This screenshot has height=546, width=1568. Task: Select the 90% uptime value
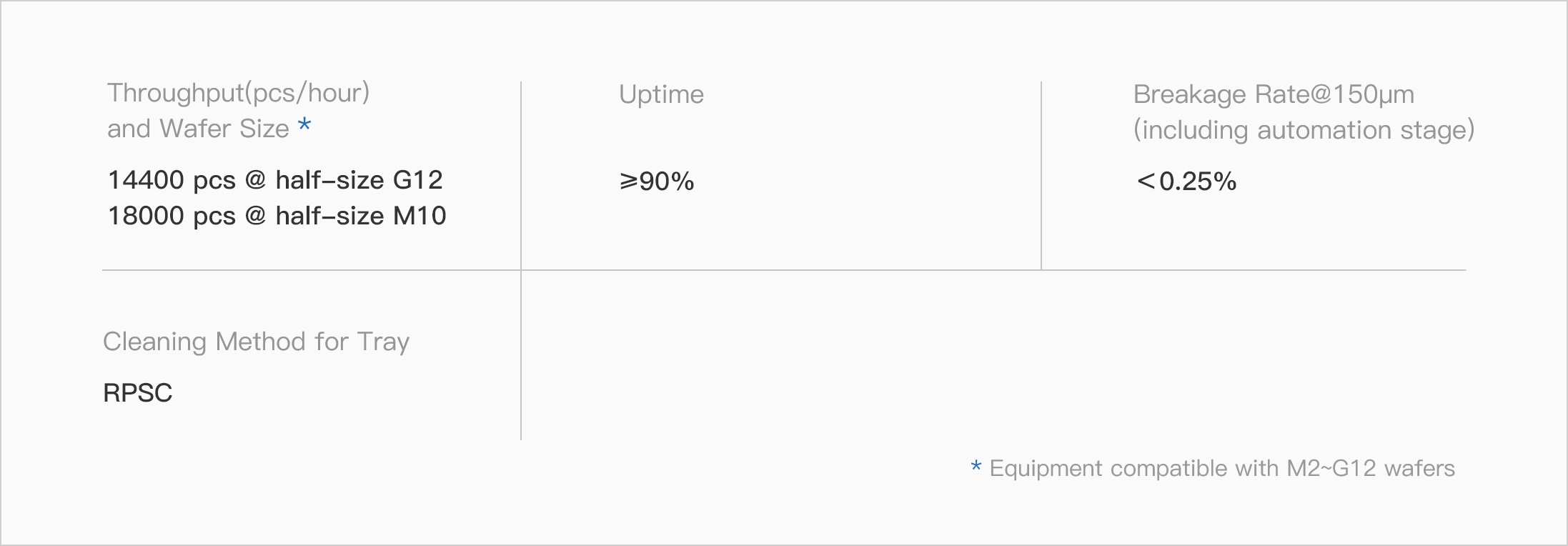pos(667,182)
